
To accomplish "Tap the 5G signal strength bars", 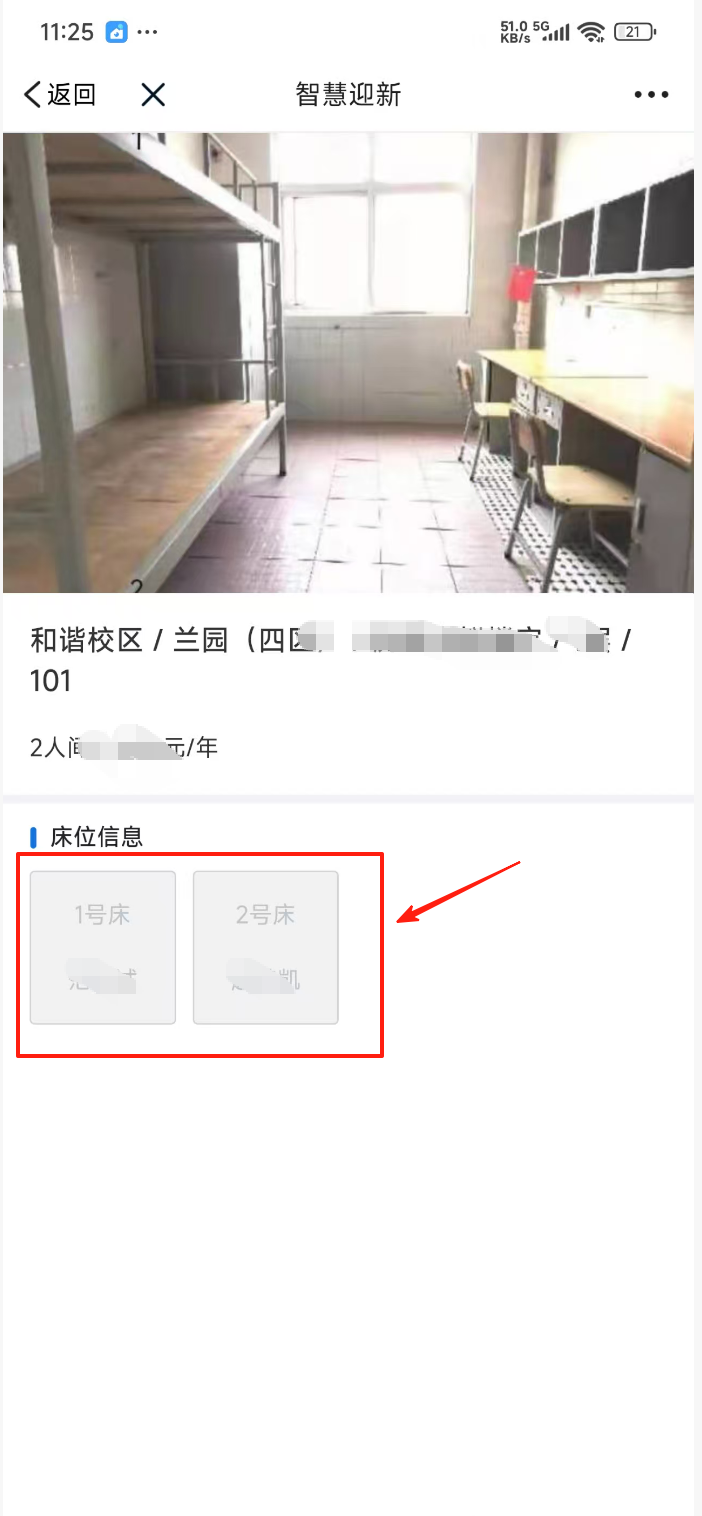I will pyautogui.click(x=556, y=32).
